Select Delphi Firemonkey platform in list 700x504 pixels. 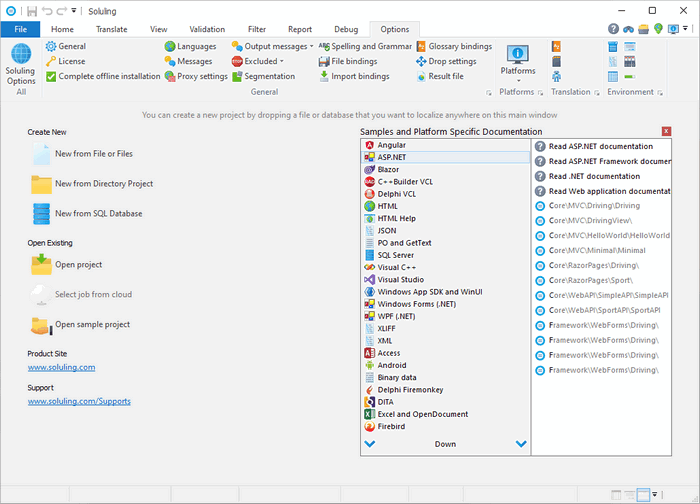click(x=410, y=389)
